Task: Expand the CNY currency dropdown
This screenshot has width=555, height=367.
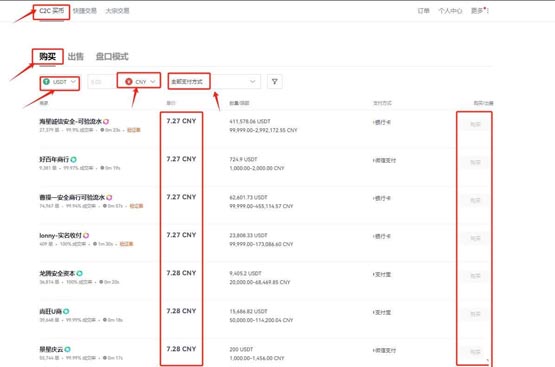Action: click(139, 82)
